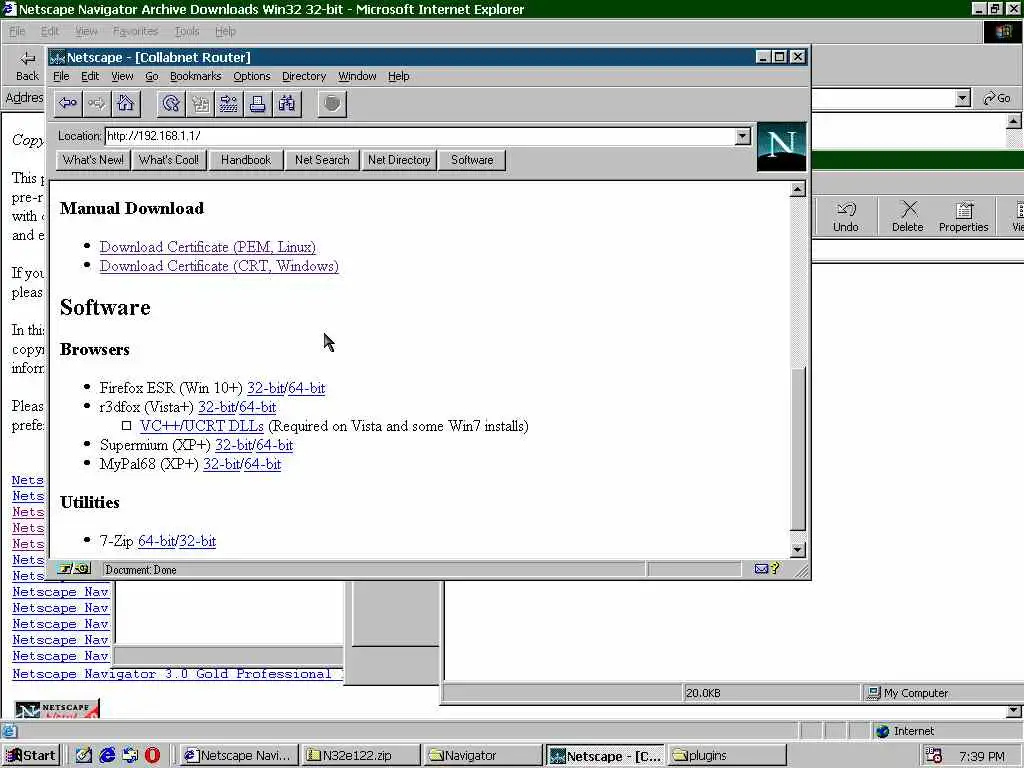The image size is (1024, 768).
Task: Open the Options menu in Netscape
Action: coord(251,76)
